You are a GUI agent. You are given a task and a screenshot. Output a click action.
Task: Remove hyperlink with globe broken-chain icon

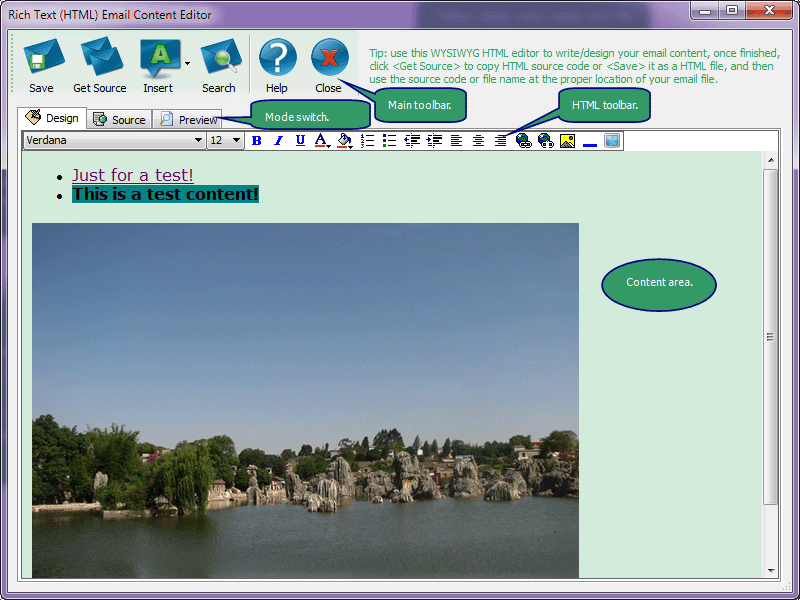coord(545,141)
